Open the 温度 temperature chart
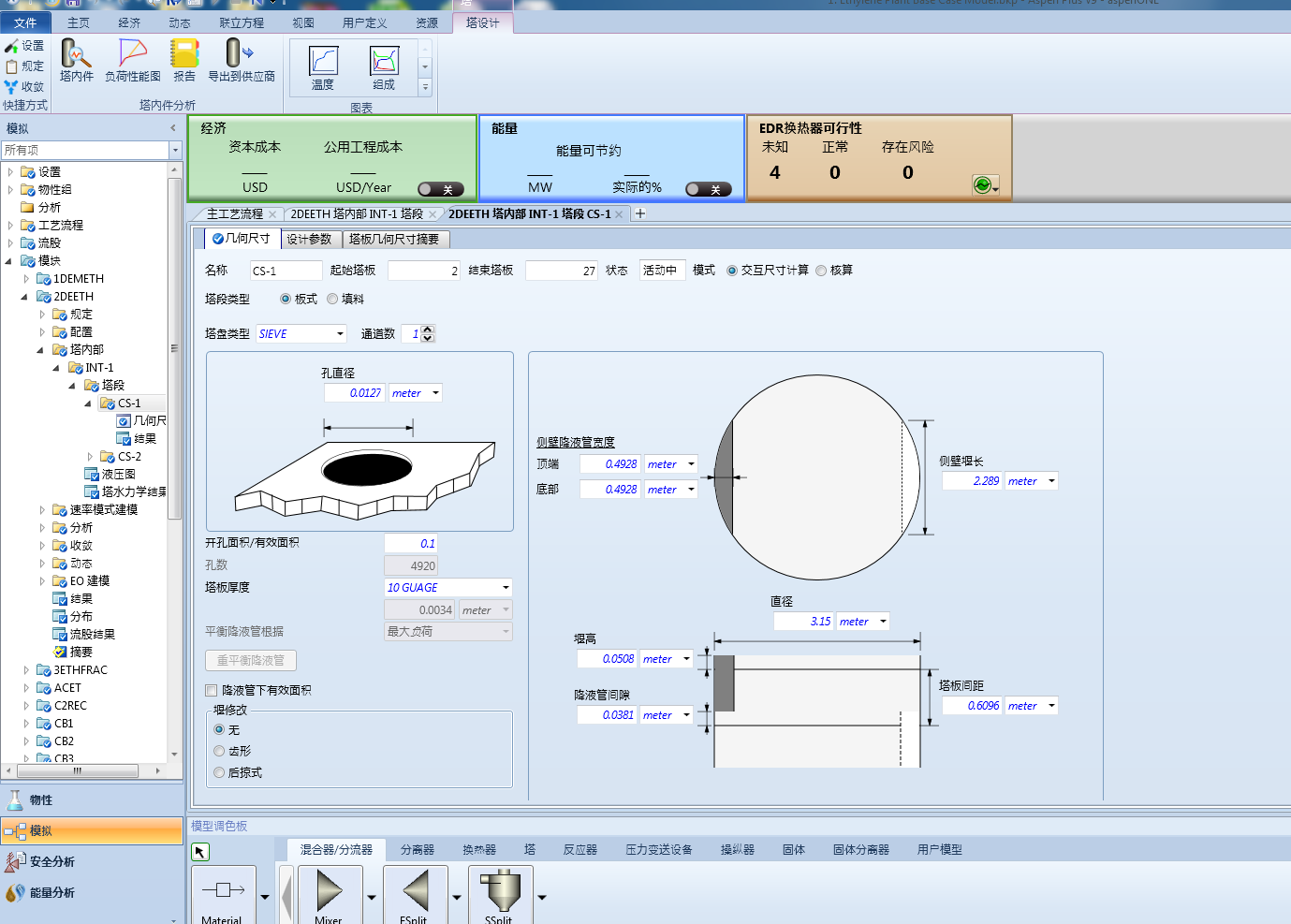This screenshot has height=924, width=1291. (323, 67)
